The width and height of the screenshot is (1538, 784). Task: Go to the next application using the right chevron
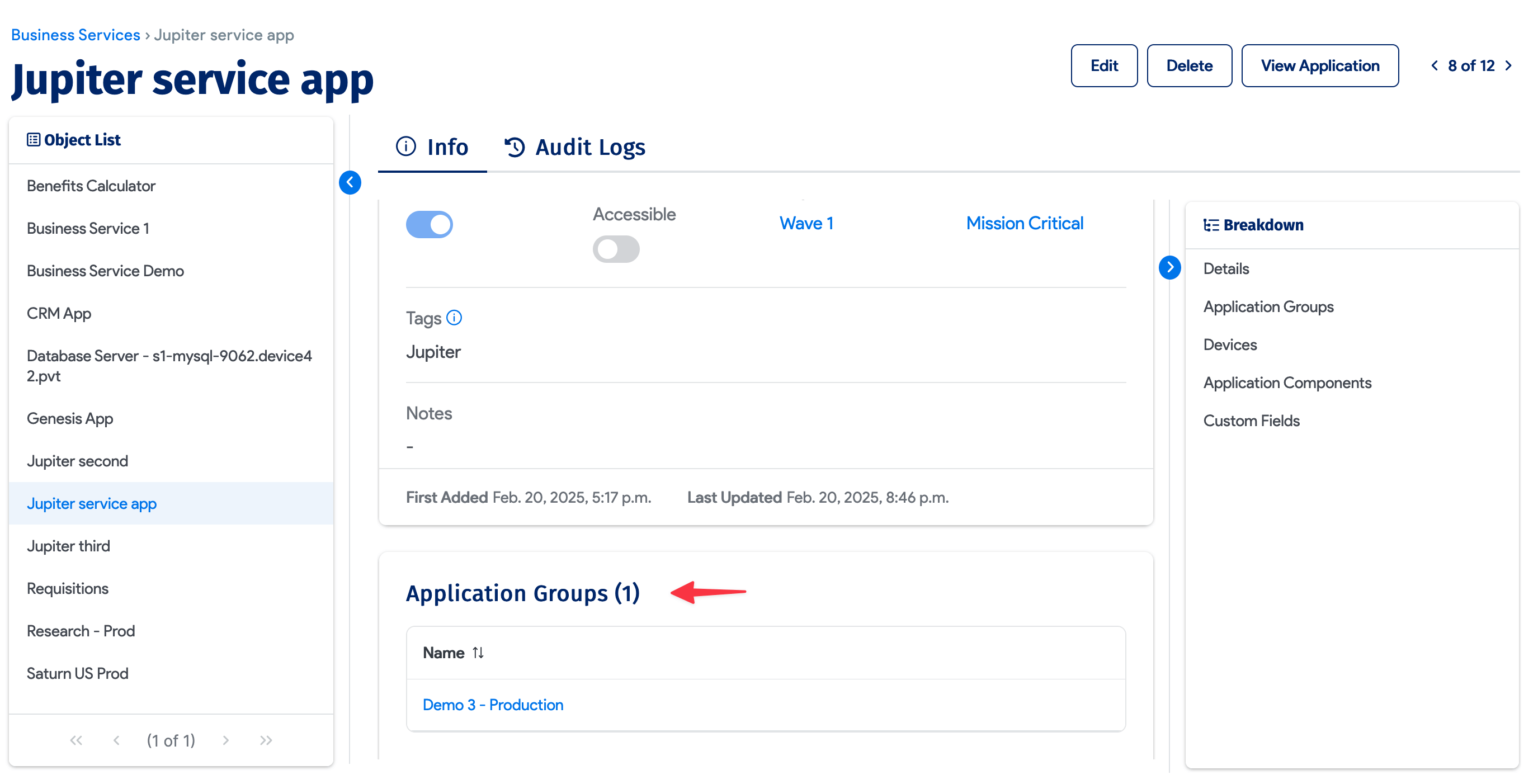(x=1509, y=65)
